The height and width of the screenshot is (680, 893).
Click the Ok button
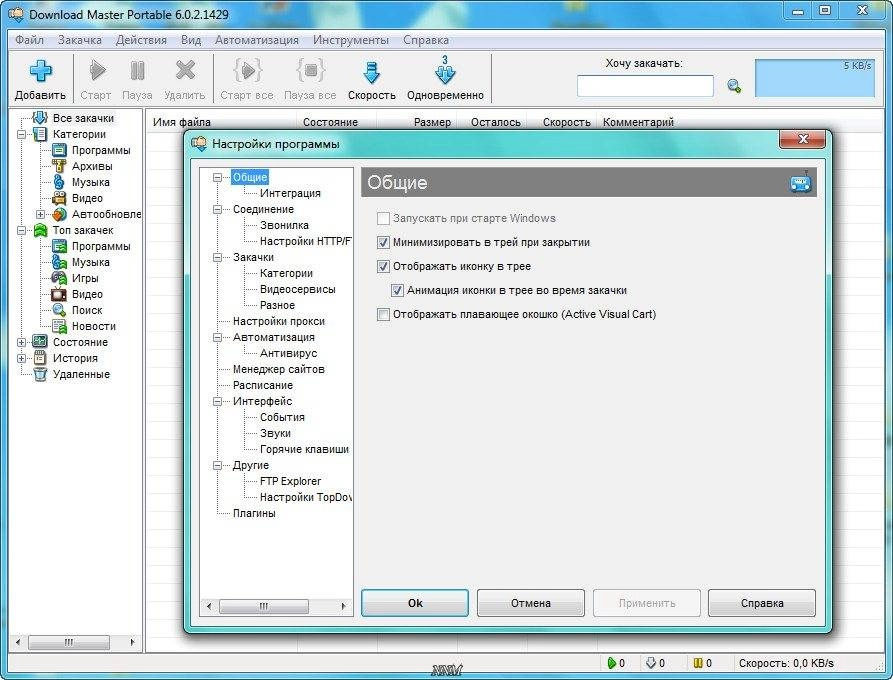click(415, 603)
